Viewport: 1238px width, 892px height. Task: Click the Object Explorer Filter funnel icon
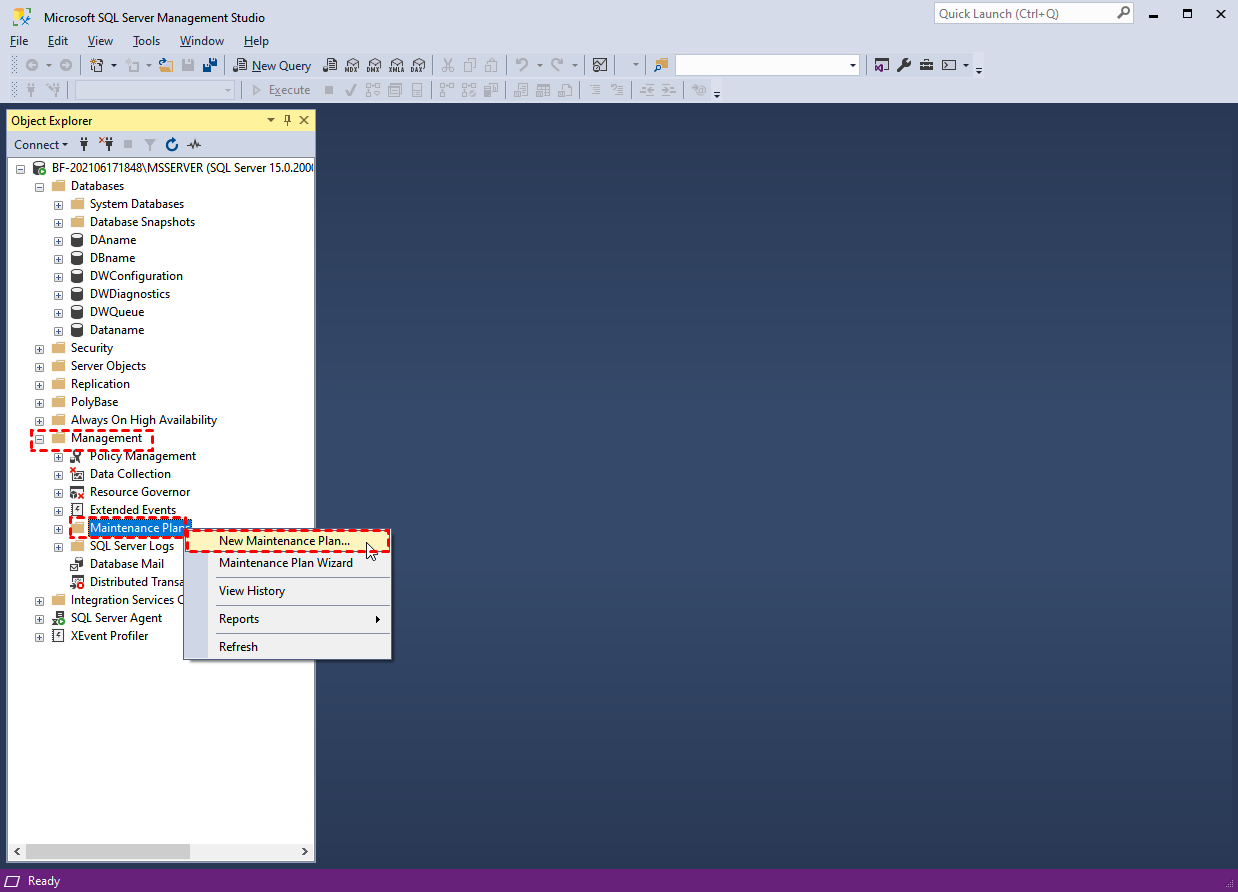(x=150, y=144)
